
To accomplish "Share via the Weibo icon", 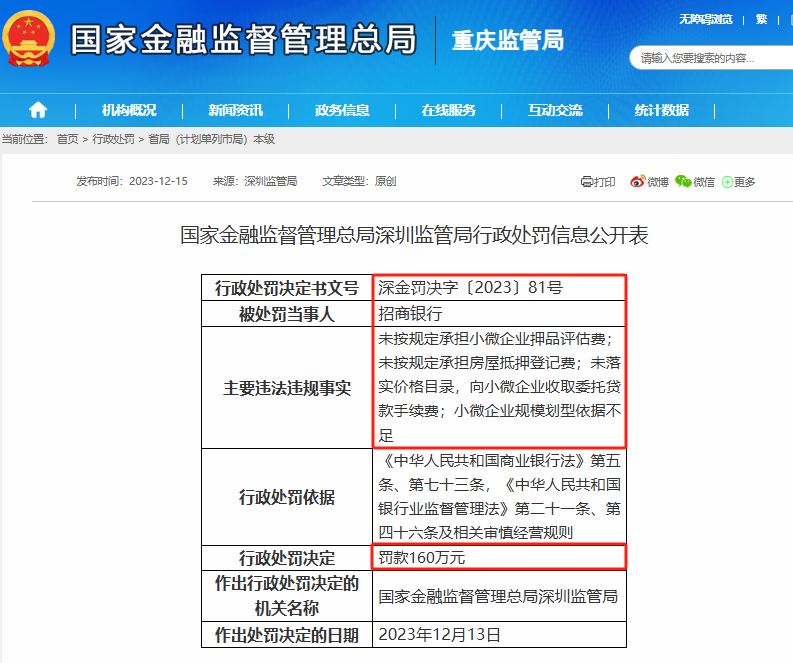I will (x=637, y=182).
